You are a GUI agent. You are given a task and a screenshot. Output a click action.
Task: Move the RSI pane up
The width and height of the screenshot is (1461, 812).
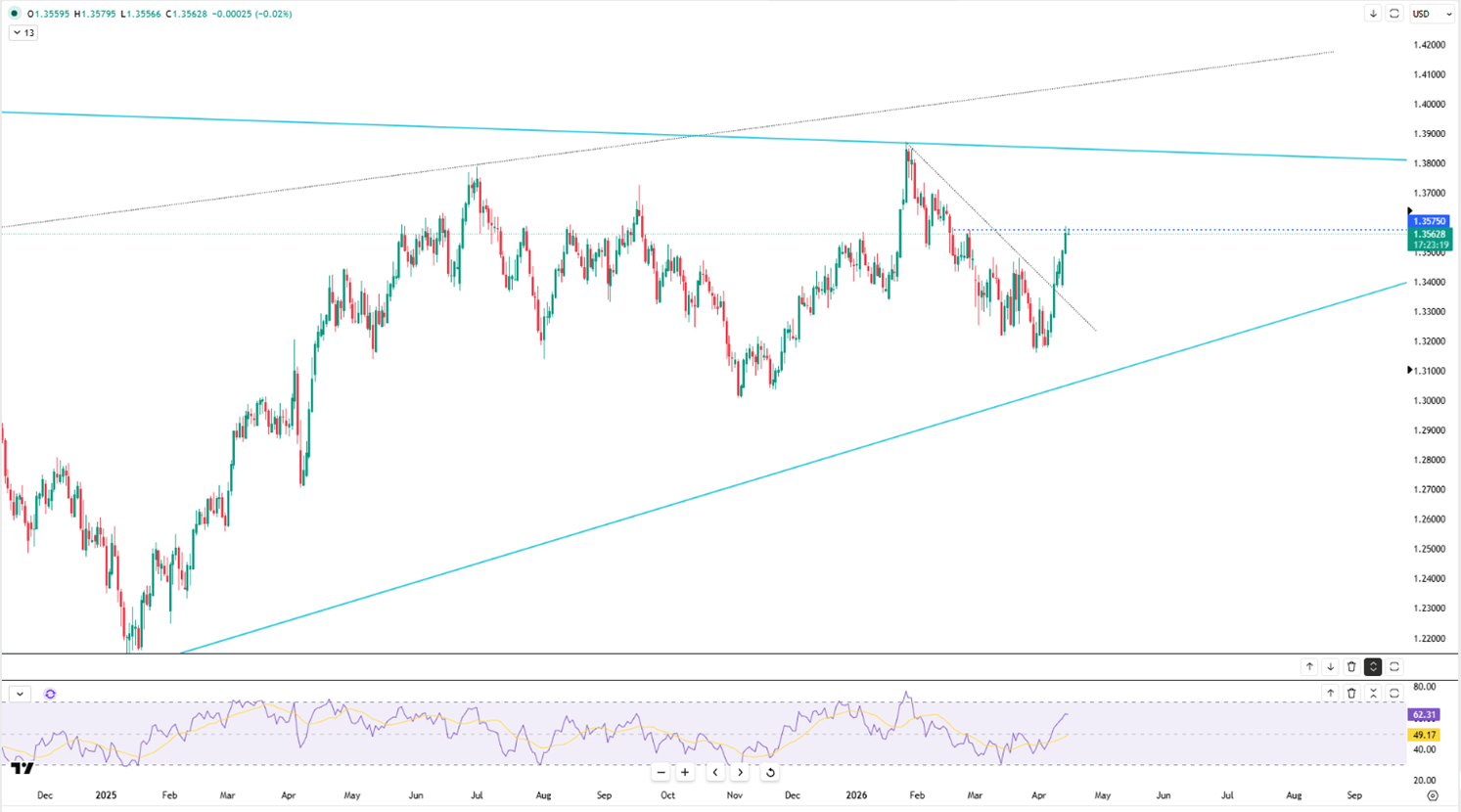[1330, 693]
